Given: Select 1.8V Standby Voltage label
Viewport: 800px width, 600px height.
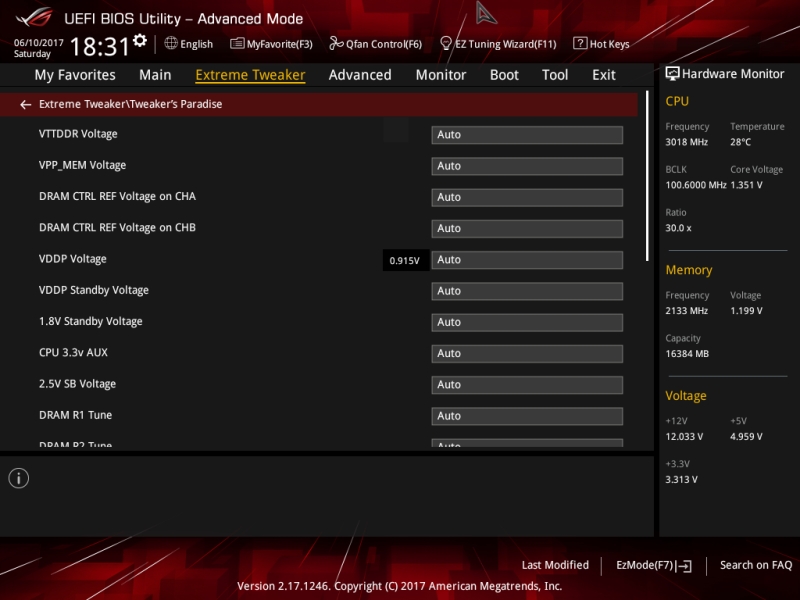Looking at the screenshot, I should tap(90, 321).
